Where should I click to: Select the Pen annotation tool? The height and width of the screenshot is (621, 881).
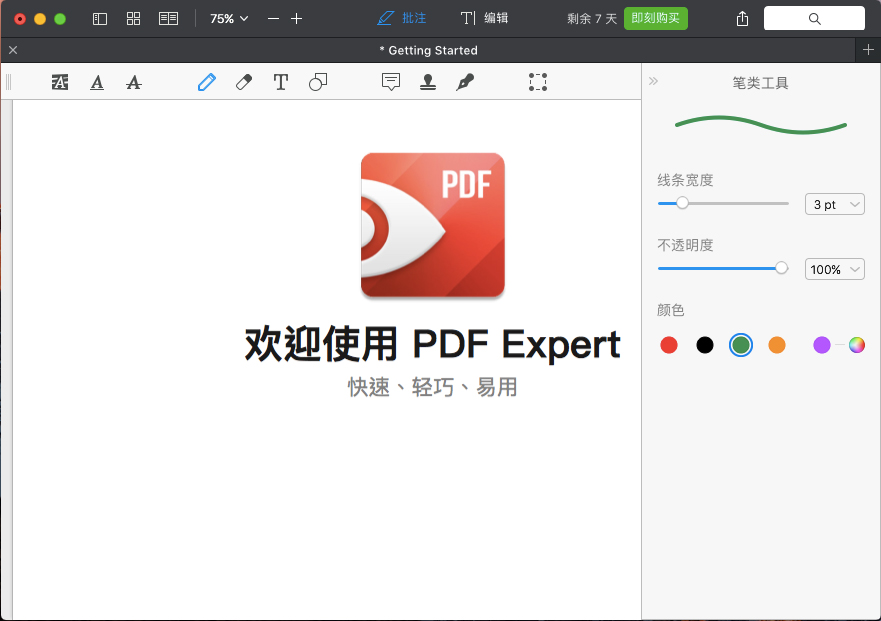pos(207,82)
